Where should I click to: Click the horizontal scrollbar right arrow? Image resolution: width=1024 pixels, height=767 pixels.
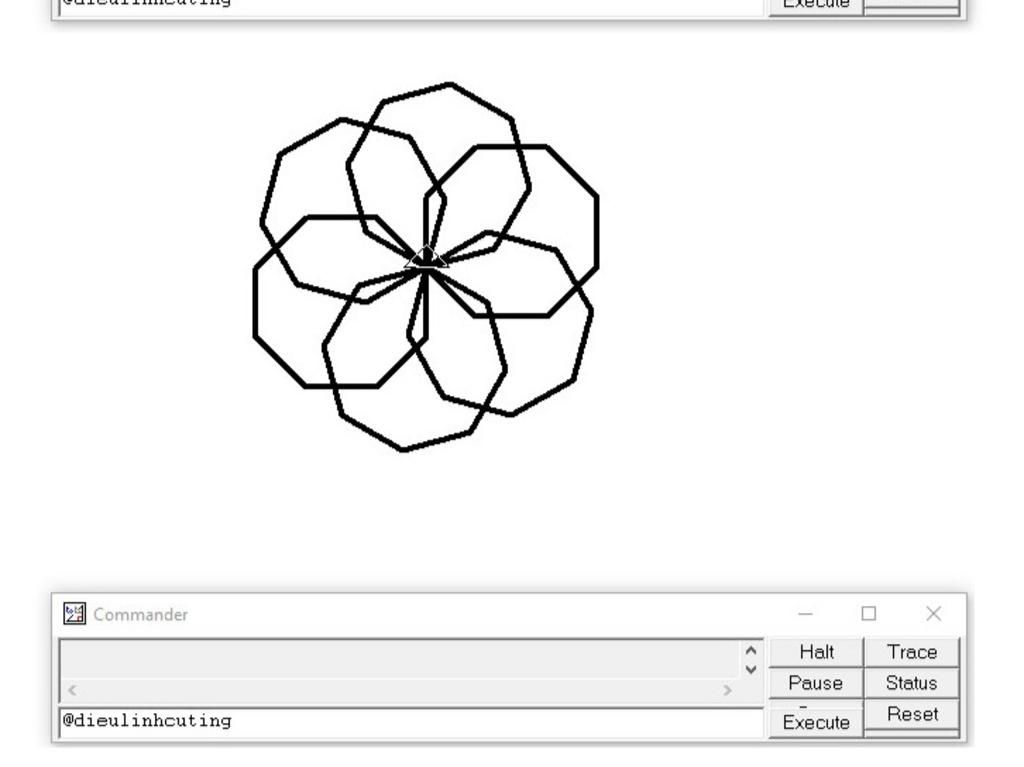pos(728,690)
